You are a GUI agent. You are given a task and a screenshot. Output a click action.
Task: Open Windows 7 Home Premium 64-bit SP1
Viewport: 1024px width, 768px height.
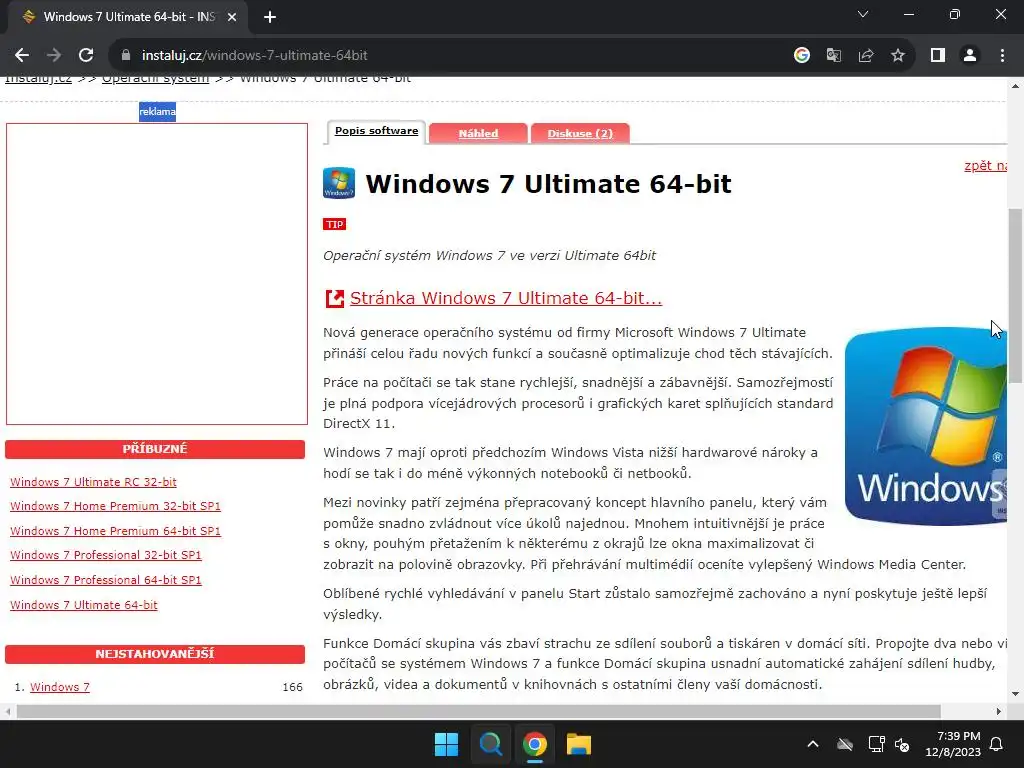tap(116, 531)
